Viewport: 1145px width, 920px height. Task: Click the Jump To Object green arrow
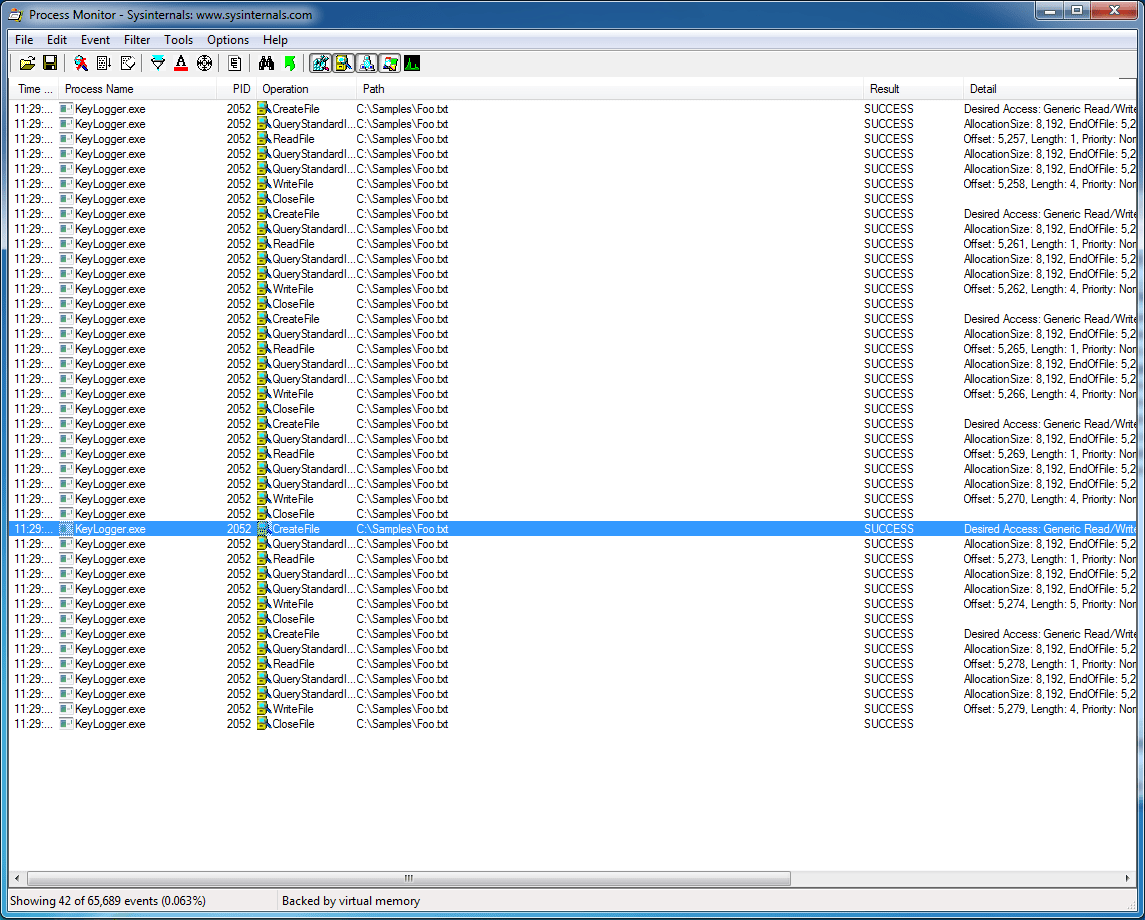pyautogui.click(x=289, y=64)
